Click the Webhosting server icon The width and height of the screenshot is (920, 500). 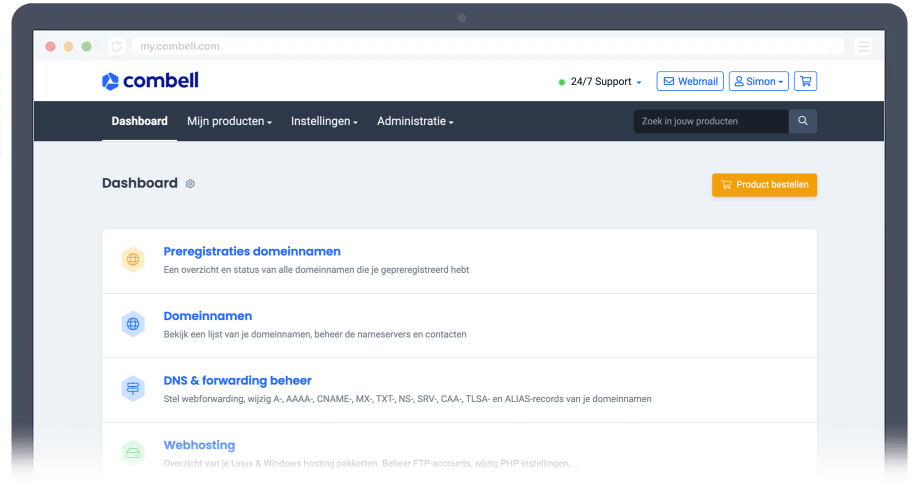pos(133,453)
